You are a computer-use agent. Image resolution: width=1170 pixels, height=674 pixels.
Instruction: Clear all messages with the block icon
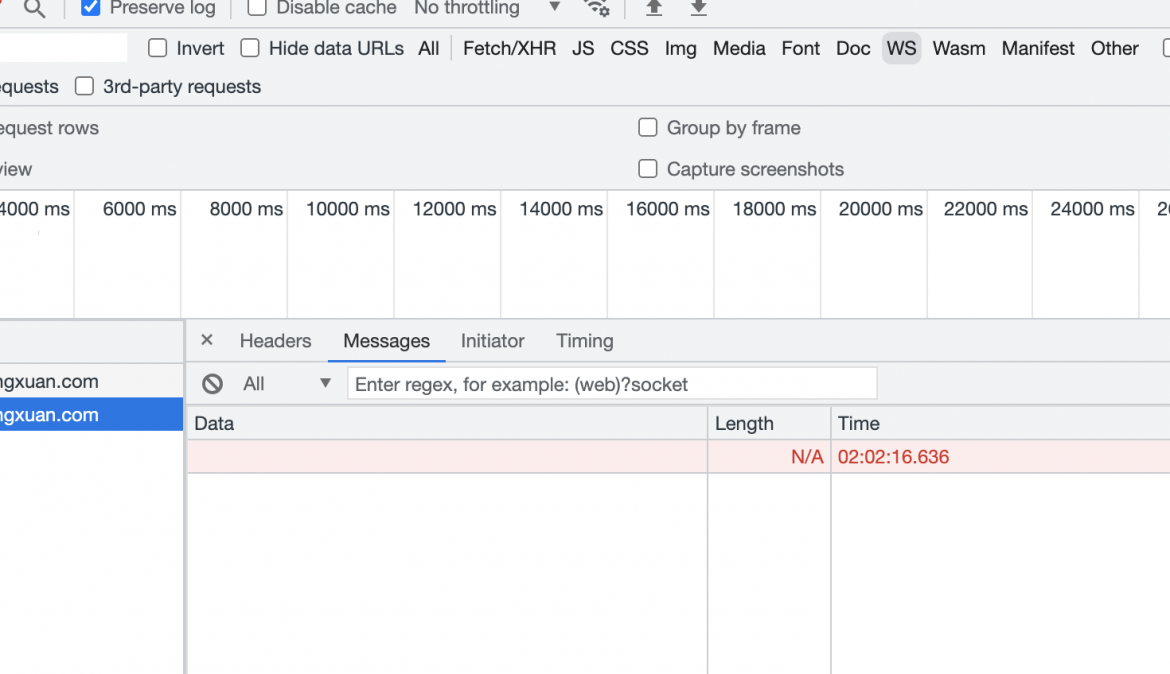212,384
